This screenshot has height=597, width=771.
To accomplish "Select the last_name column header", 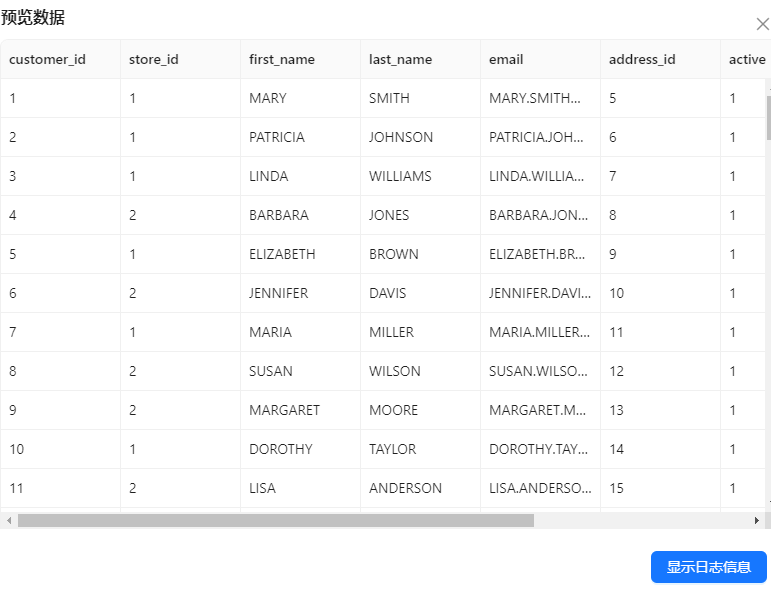I will [400, 59].
